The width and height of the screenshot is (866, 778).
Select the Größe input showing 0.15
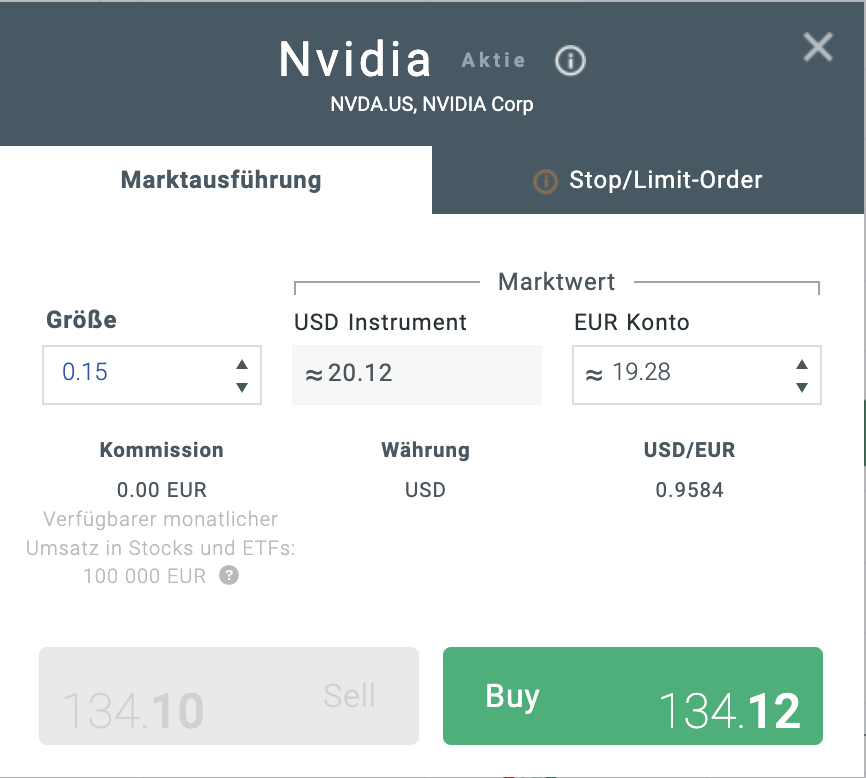tap(130, 374)
